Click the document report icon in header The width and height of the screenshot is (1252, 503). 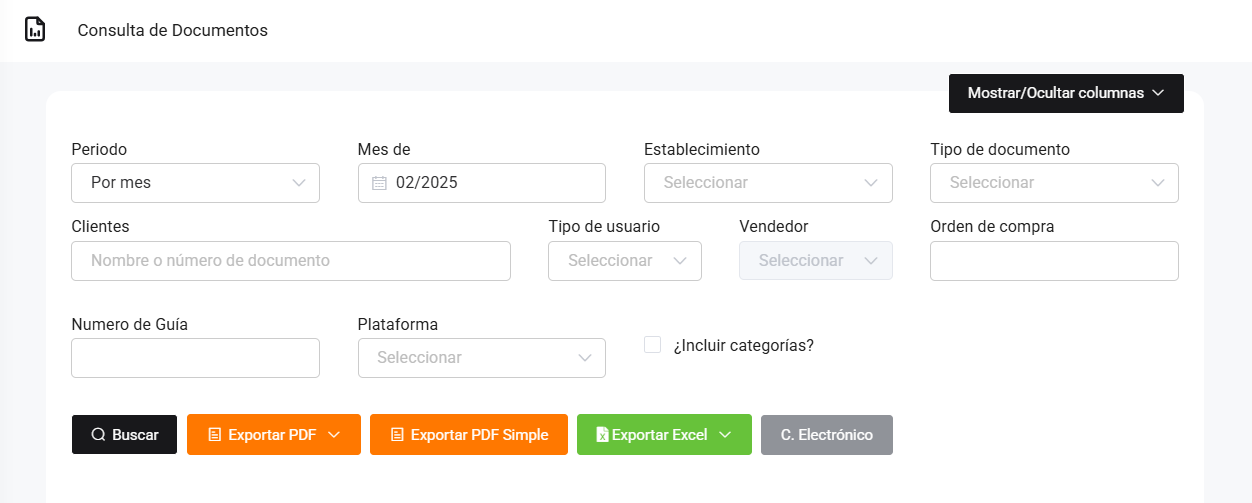coord(35,30)
